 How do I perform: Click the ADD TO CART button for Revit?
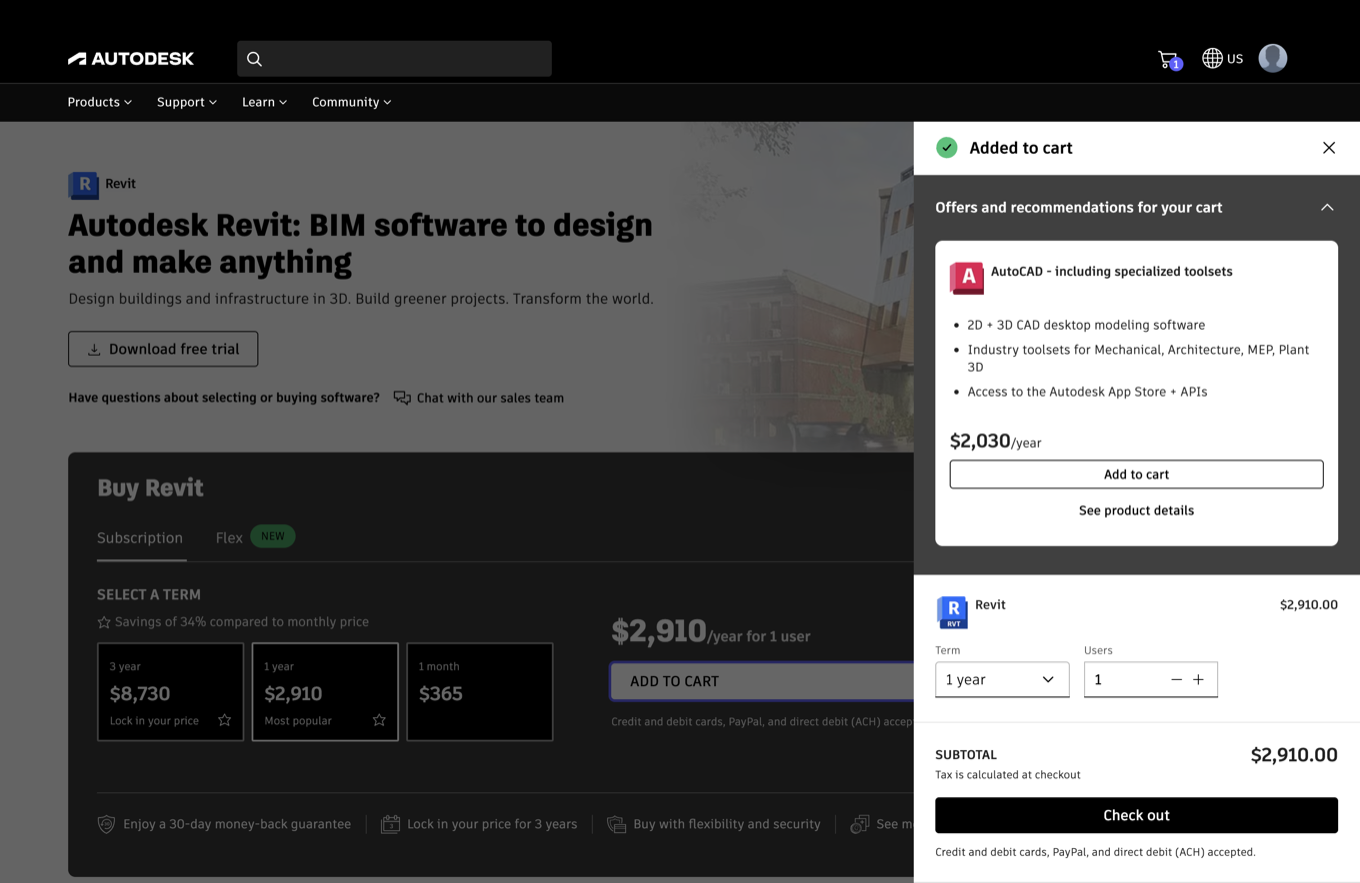click(x=762, y=681)
